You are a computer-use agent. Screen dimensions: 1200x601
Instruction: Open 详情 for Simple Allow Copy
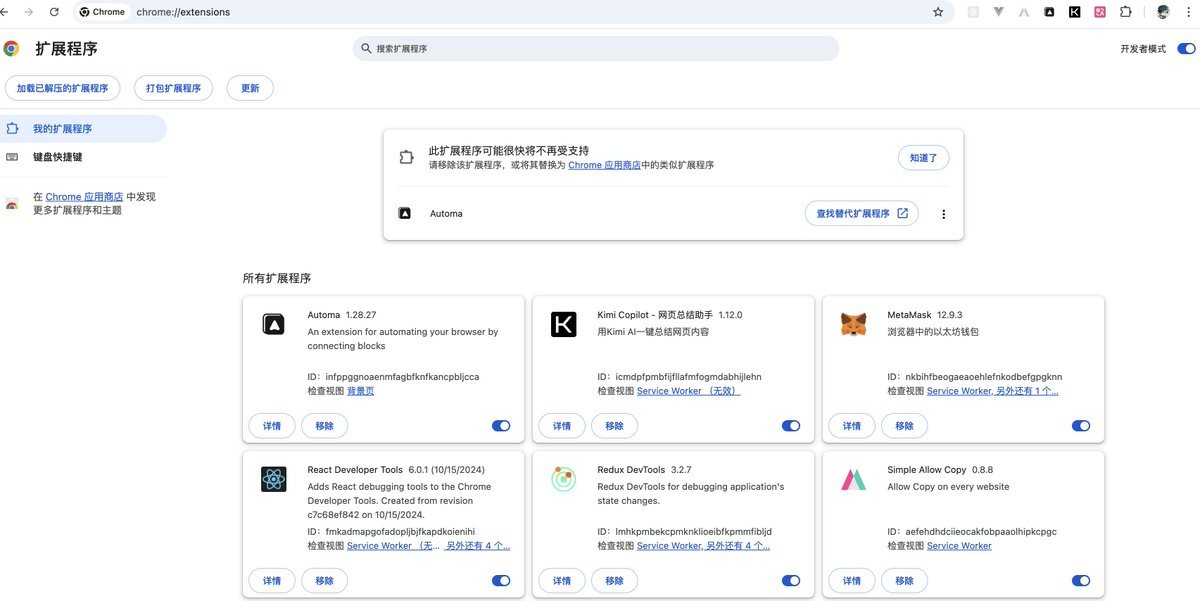(852, 581)
